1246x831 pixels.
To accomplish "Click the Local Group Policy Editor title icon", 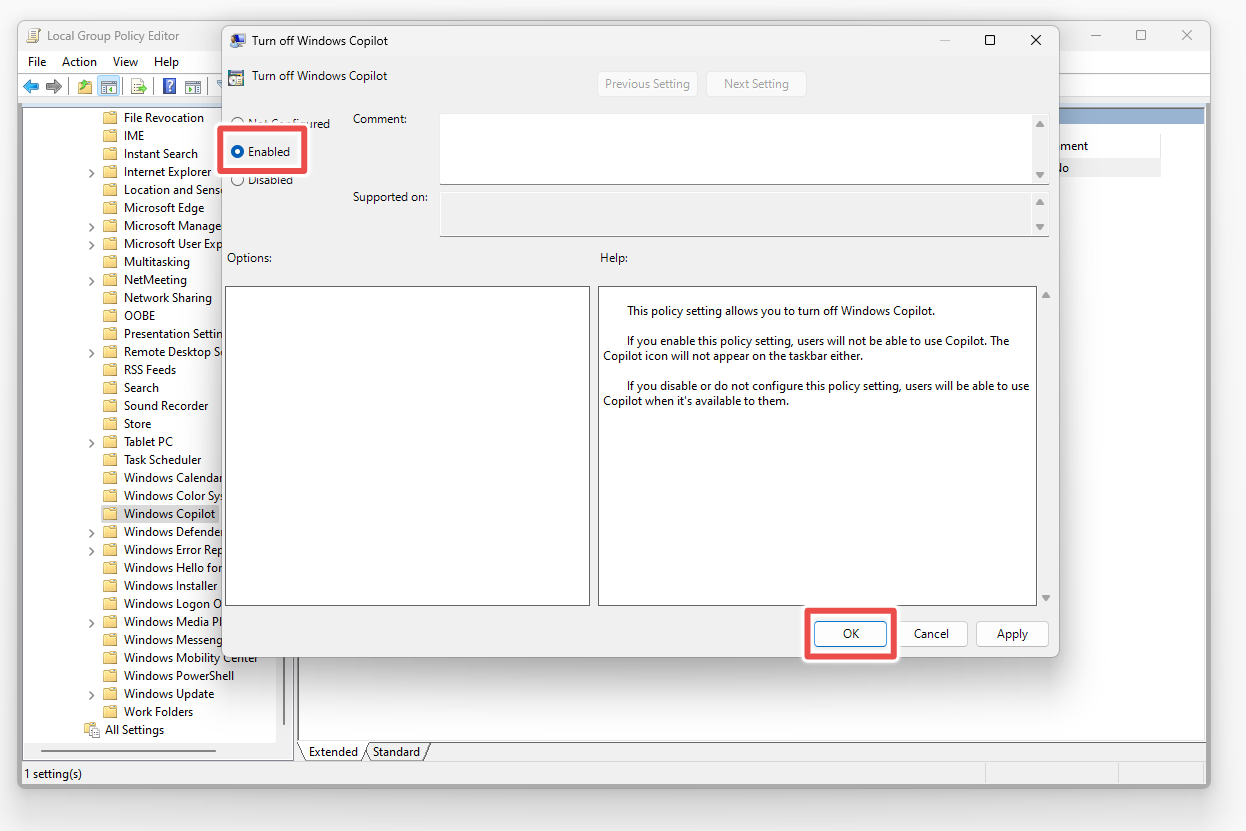I will 35,36.
